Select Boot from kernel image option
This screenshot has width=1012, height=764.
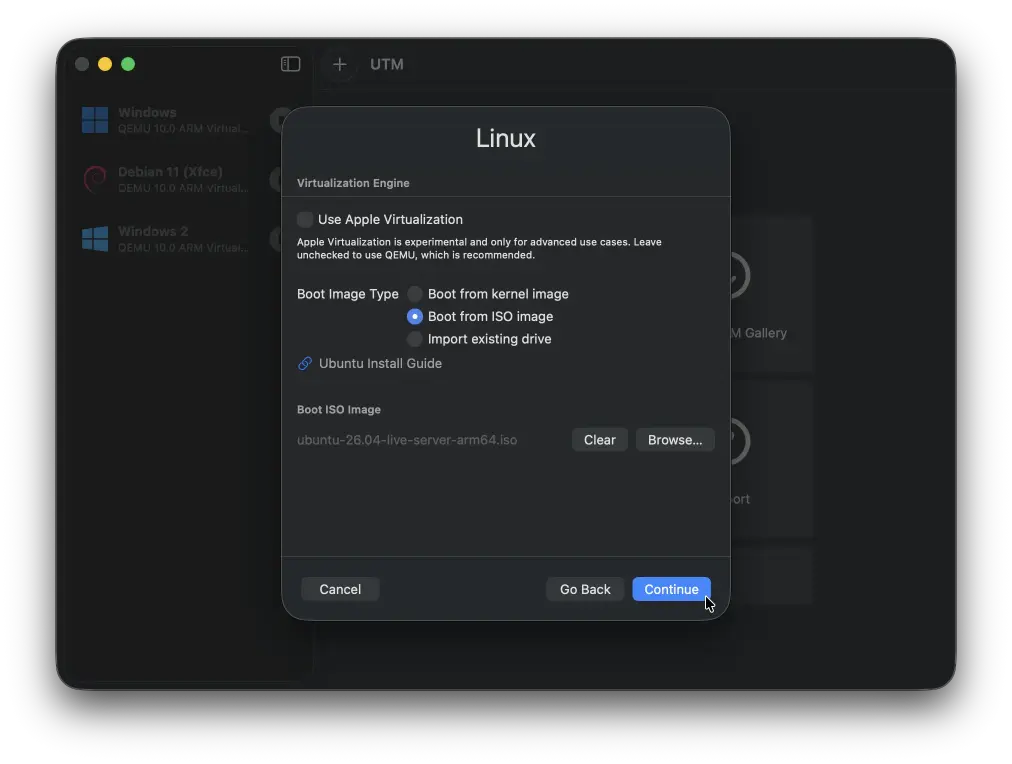point(415,294)
